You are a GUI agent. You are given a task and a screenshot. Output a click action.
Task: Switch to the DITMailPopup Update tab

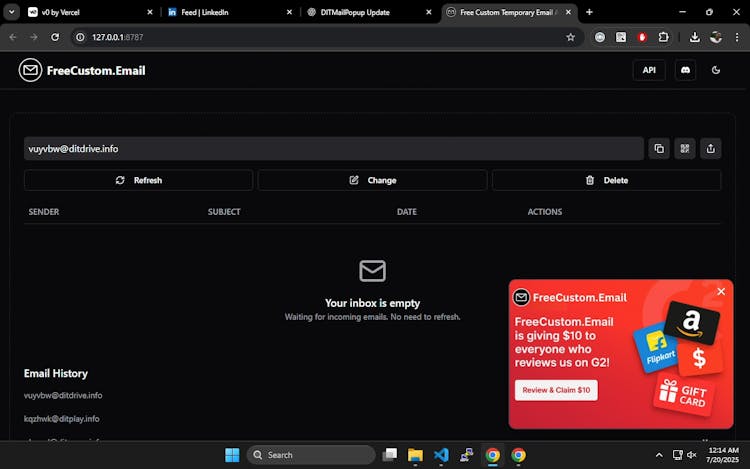point(360,12)
